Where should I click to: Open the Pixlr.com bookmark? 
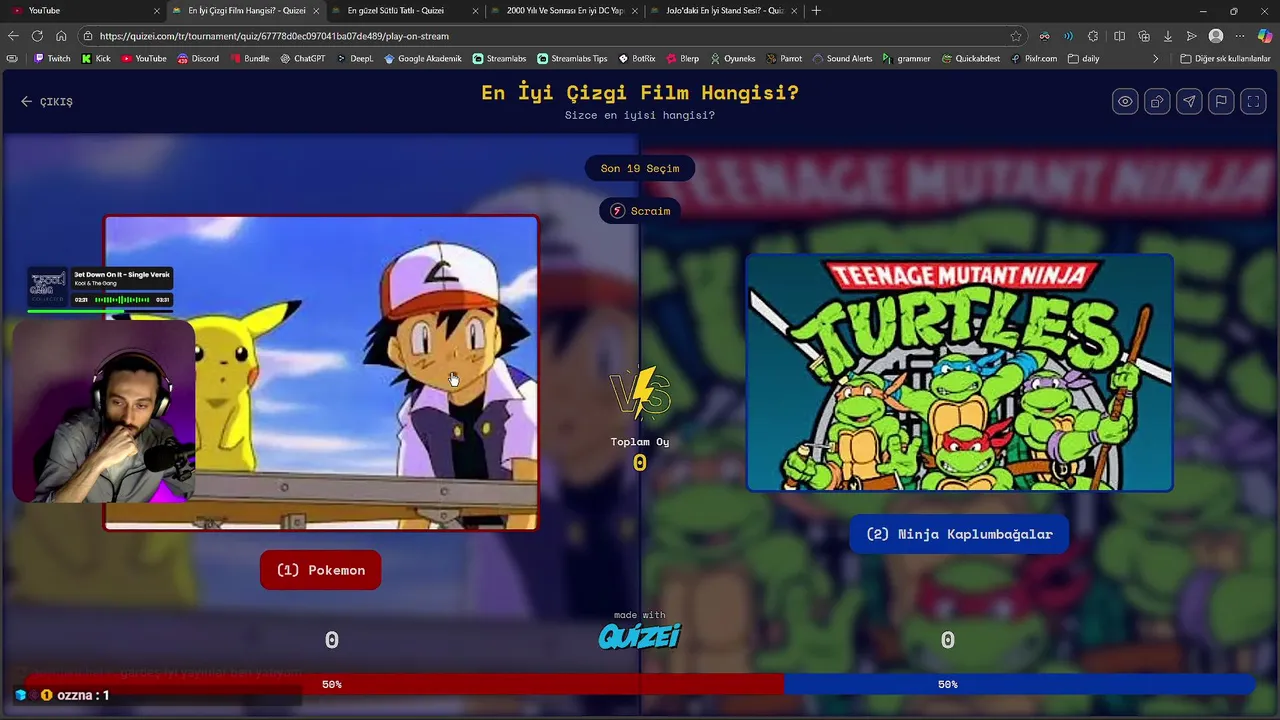pyautogui.click(x=1034, y=58)
